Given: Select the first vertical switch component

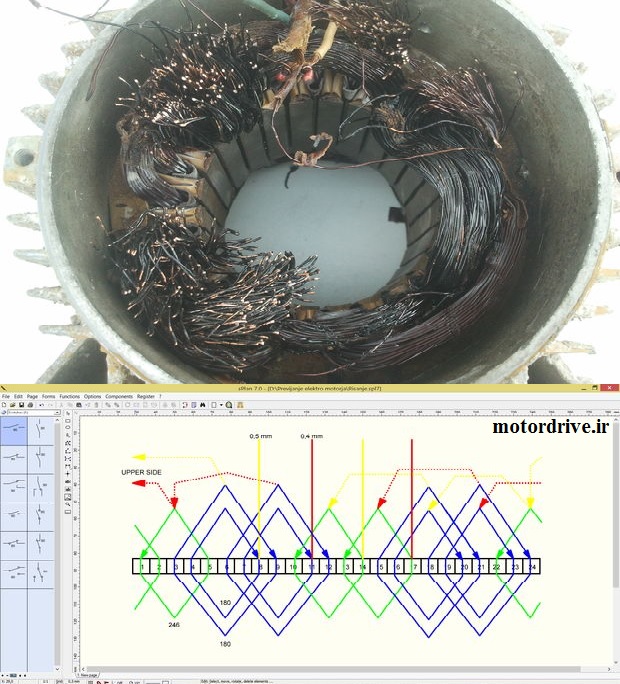Looking at the screenshot, I should [x=41, y=431].
